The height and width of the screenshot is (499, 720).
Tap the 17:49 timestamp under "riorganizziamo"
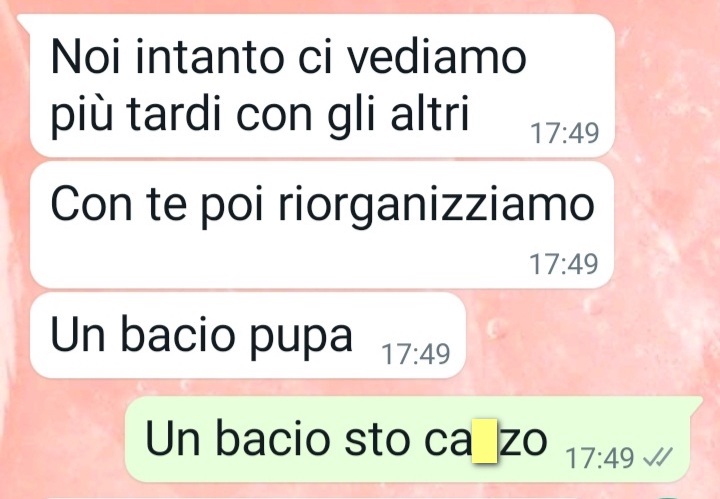tap(564, 264)
